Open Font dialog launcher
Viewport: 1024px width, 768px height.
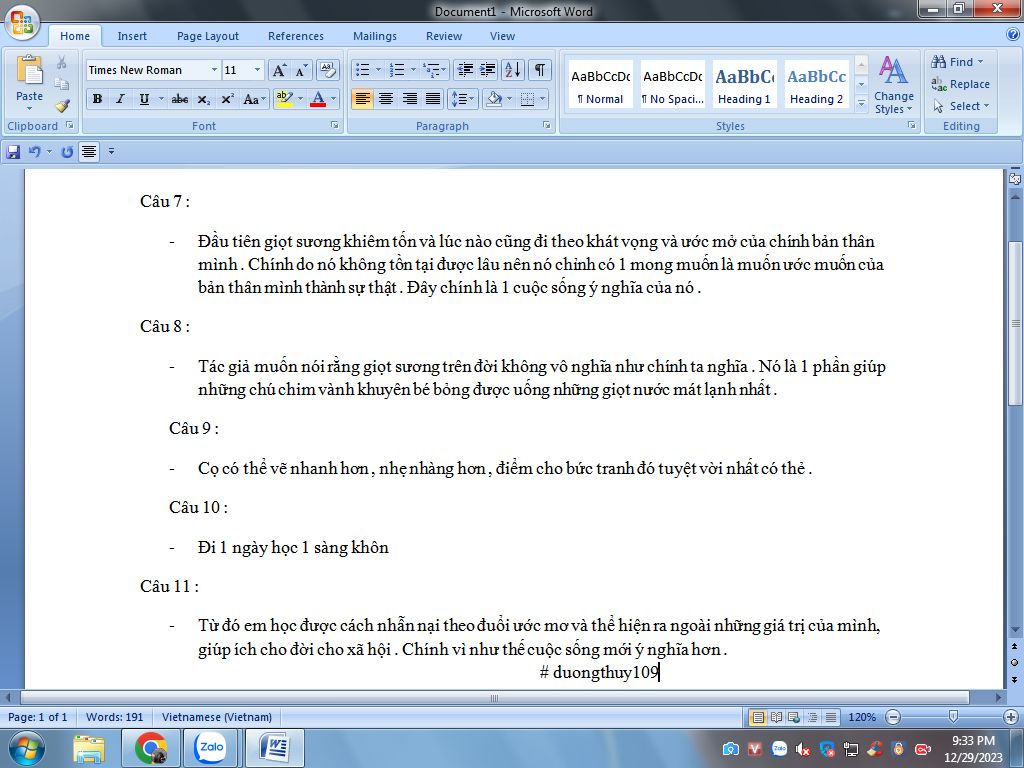[x=335, y=125]
